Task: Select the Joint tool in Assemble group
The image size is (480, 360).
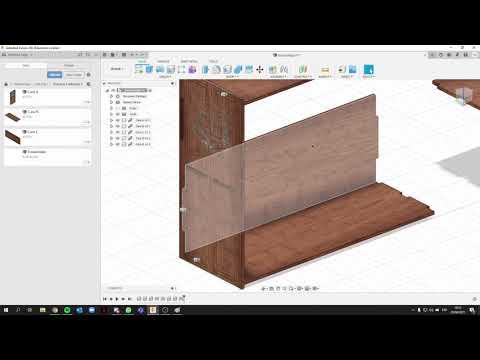Action: [x=284, y=69]
